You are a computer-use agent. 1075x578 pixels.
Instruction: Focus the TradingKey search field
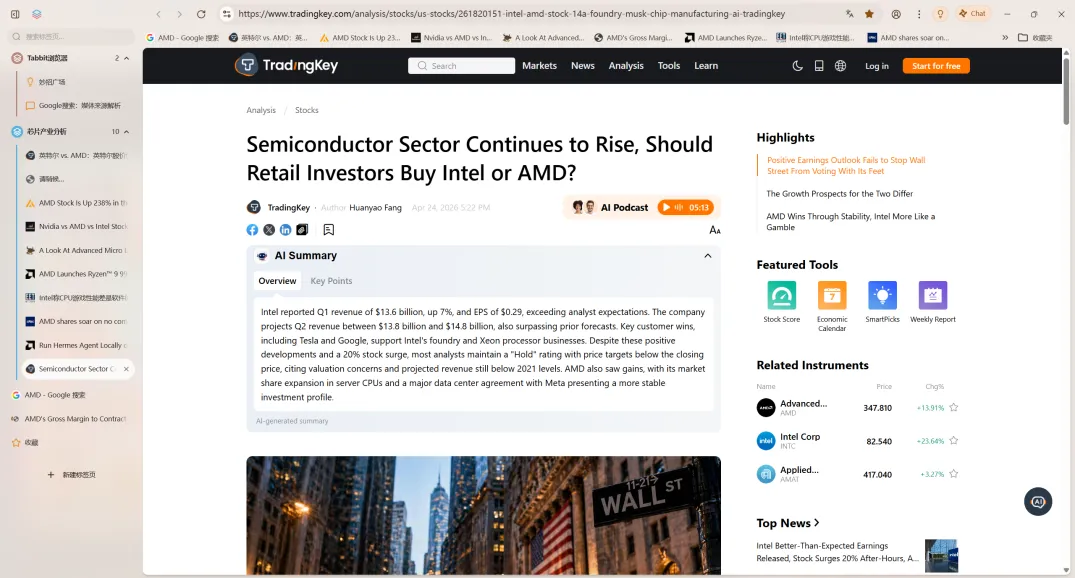click(461, 66)
